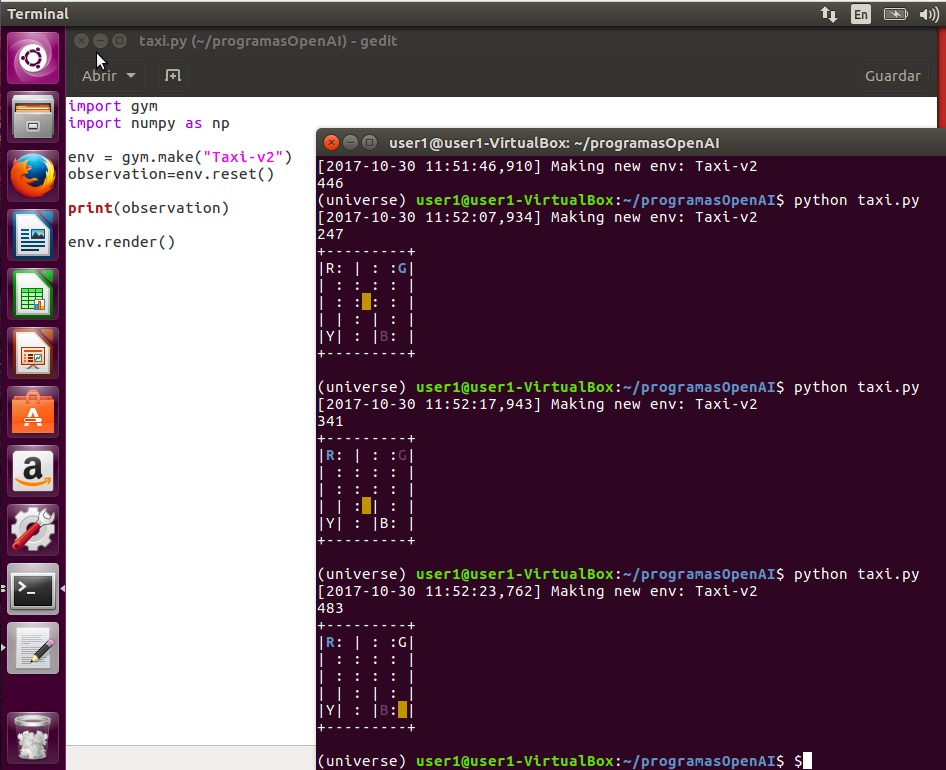The height and width of the screenshot is (770, 946).
Task: Open the Files manager from dock
Action: pyautogui.click(x=33, y=117)
